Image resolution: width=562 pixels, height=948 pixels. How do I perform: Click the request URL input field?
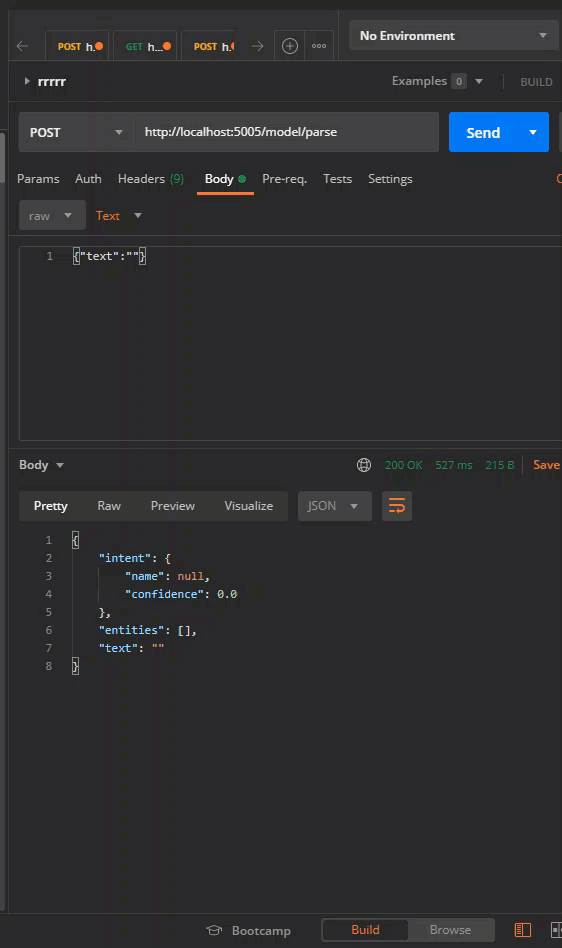coord(286,132)
